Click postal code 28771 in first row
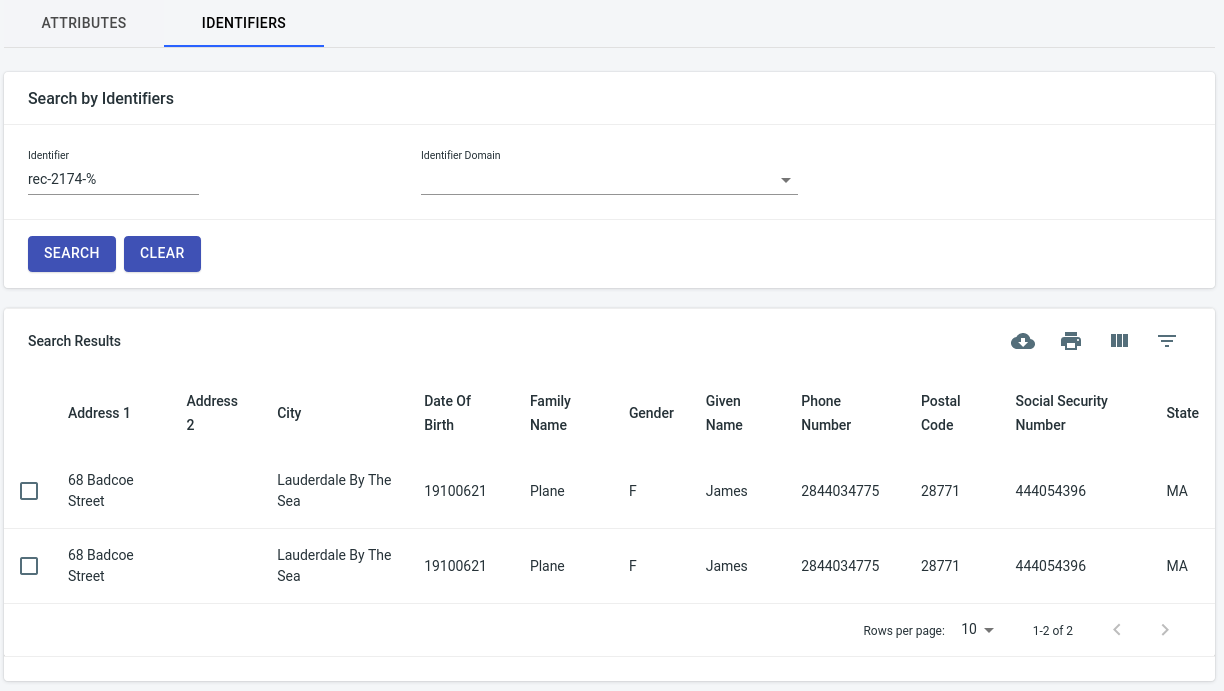1224x691 pixels. (940, 491)
